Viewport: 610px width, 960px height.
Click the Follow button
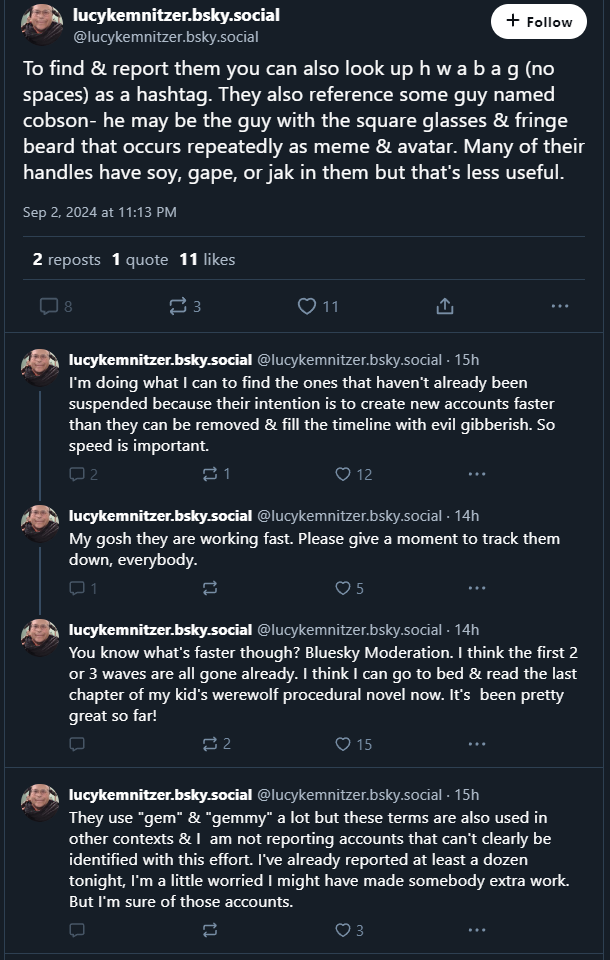(x=538, y=21)
